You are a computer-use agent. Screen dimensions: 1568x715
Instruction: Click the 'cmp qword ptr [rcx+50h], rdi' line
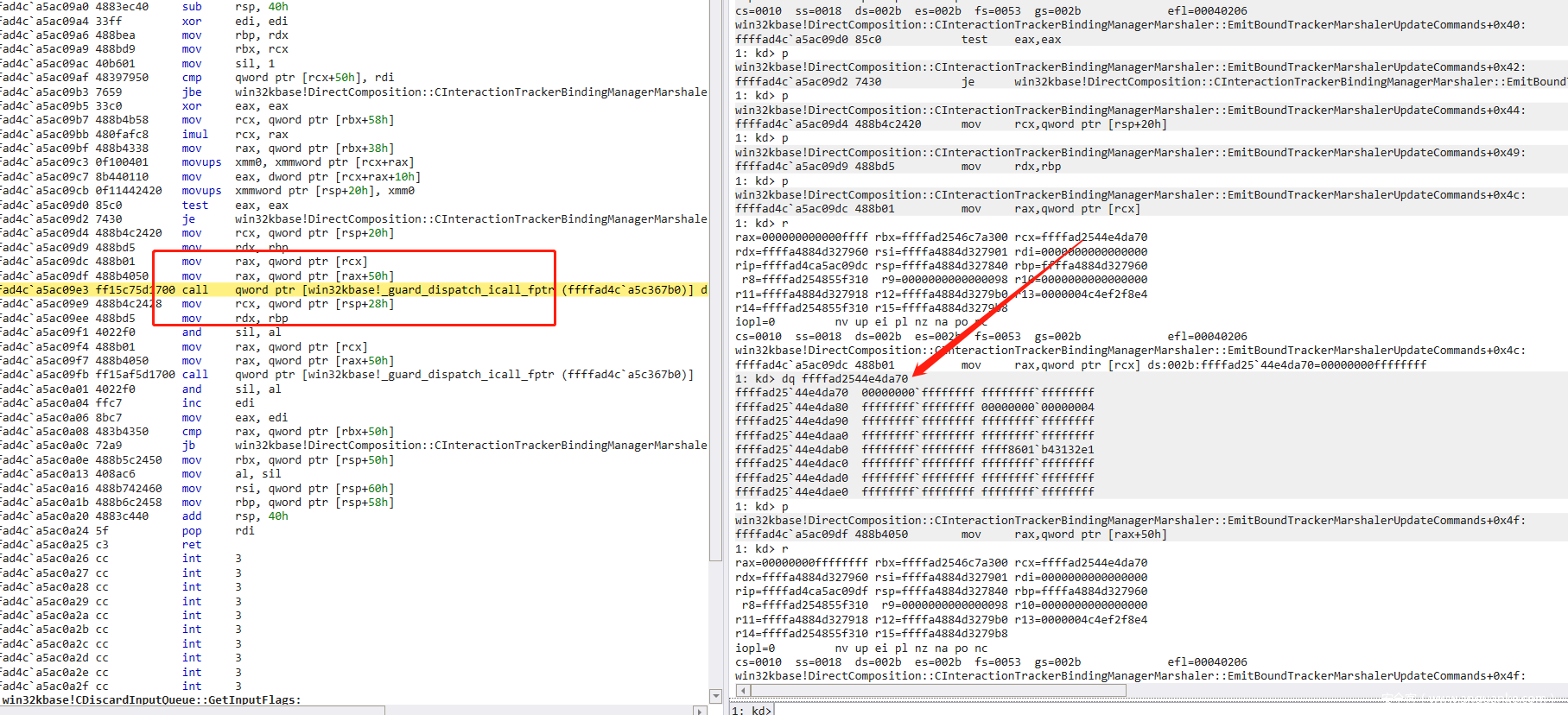pyautogui.click(x=198, y=78)
